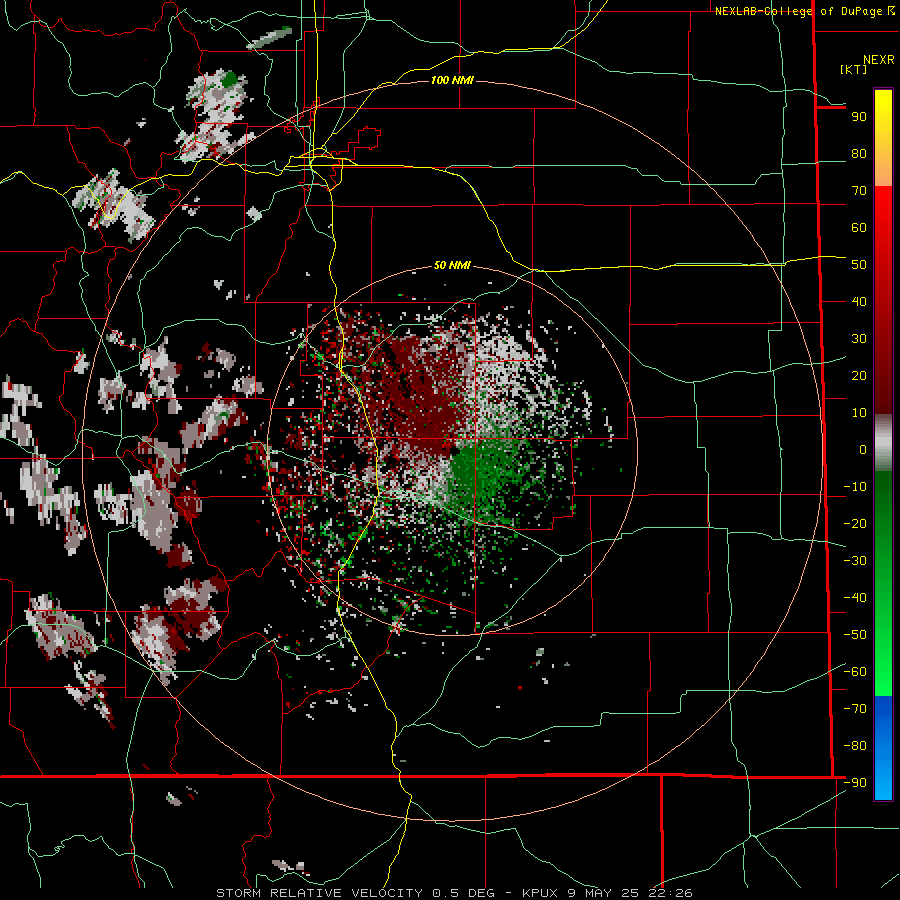This screenshot has height=900, width=900.
Task: Click the -30 value on the velocity scale
Action: (855, 561)
